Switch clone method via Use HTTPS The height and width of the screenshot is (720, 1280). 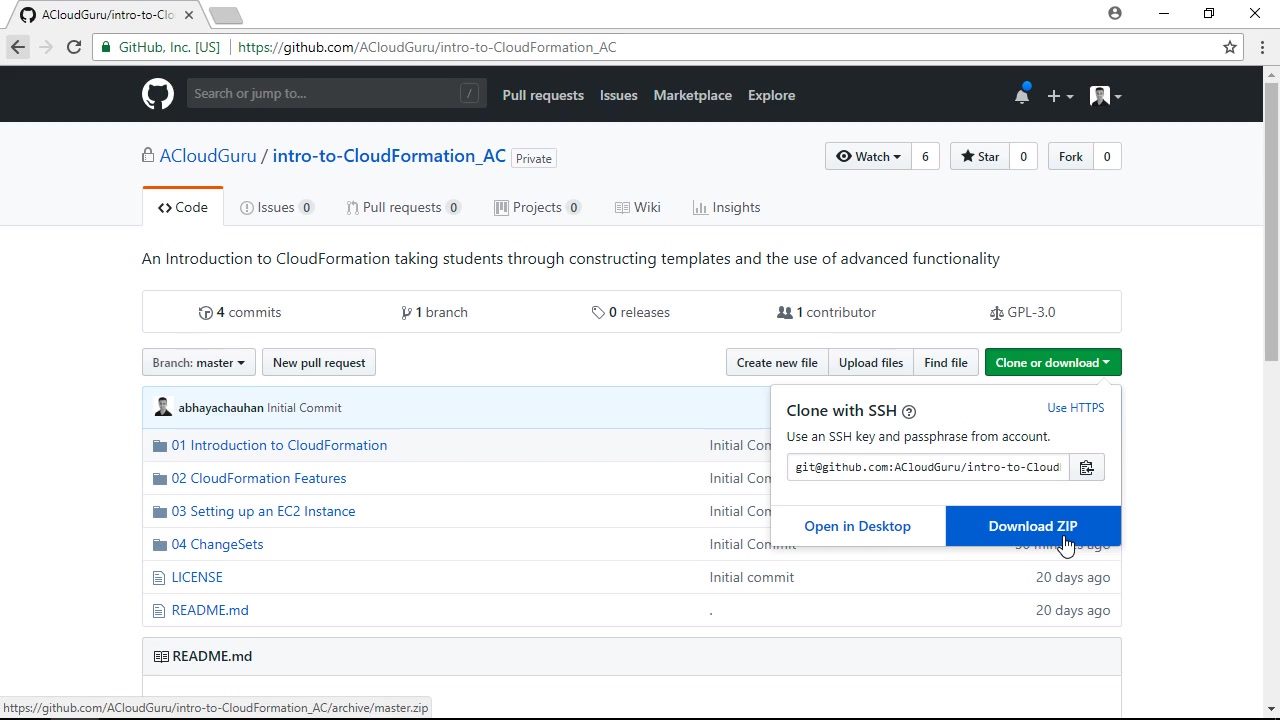[x=1075, y=408]
